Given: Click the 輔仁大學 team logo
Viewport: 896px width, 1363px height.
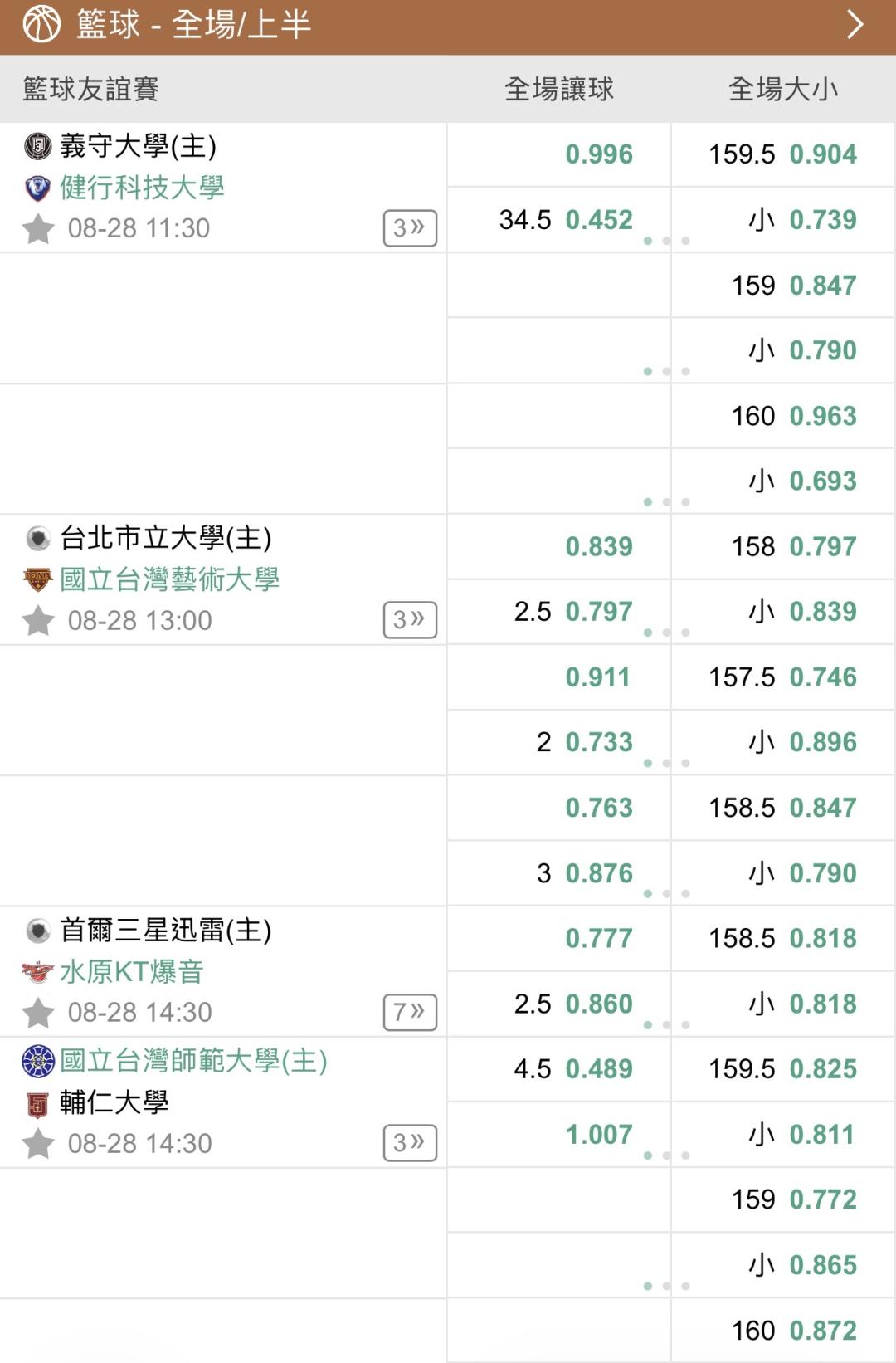Looking at the screenshot, I should tap(38, 1104).
